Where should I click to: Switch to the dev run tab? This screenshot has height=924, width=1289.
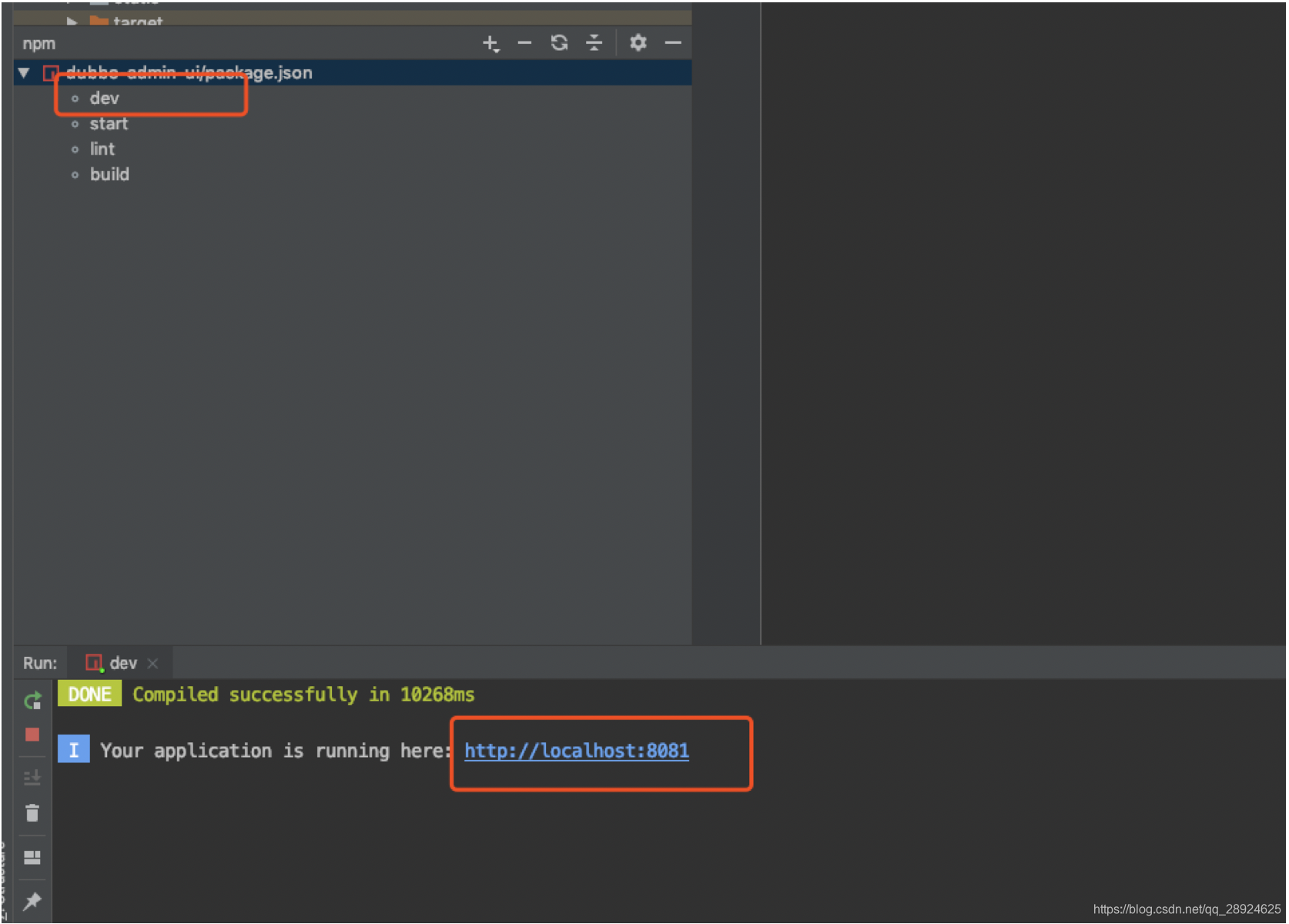(122, 663)
